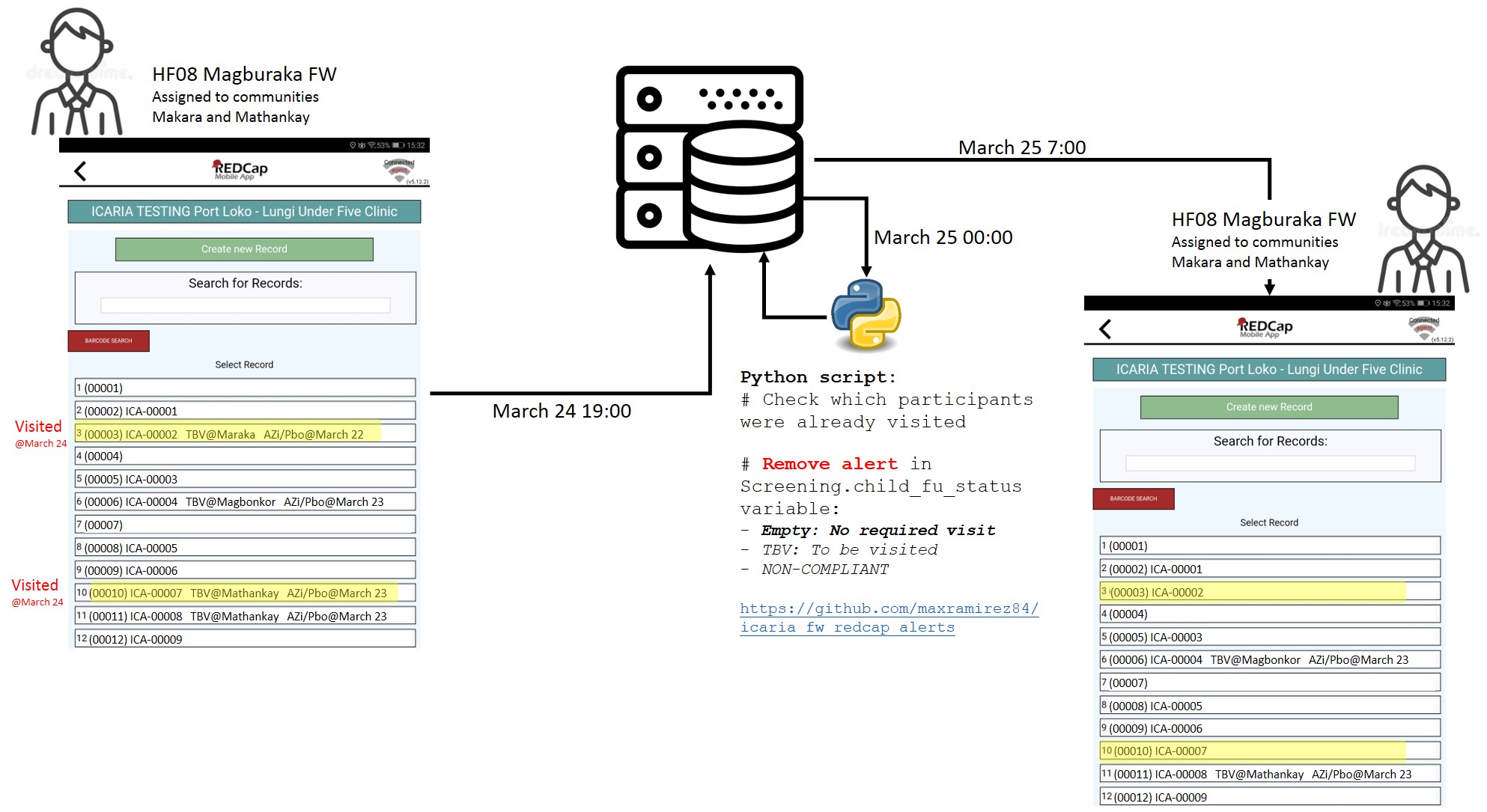Click the left REDCap Mobile App logo
Viewport: 1487px width, 812px height.
click(x=240, y=170)
